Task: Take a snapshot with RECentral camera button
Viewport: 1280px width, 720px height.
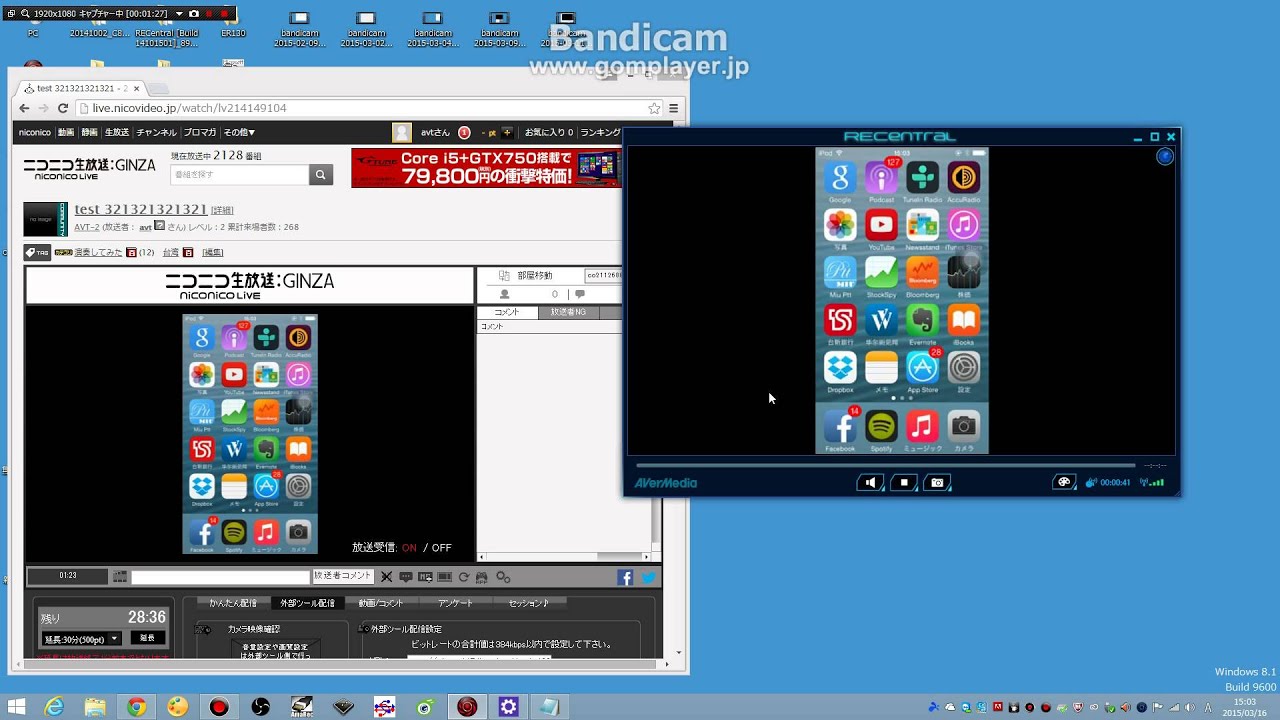Action: (x=937, y=482)
